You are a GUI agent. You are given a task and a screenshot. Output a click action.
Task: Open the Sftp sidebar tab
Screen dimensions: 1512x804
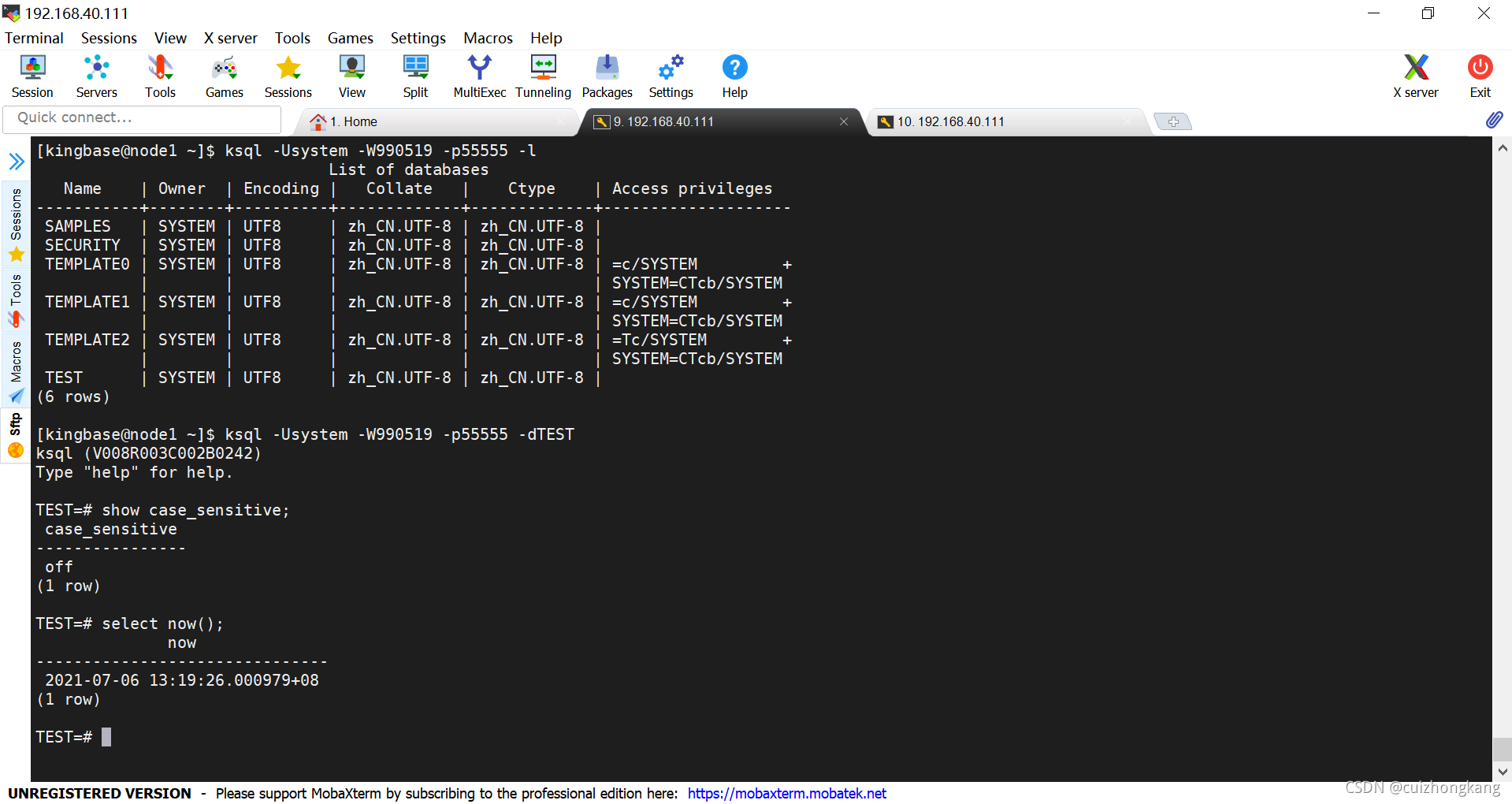click(16, 435)
